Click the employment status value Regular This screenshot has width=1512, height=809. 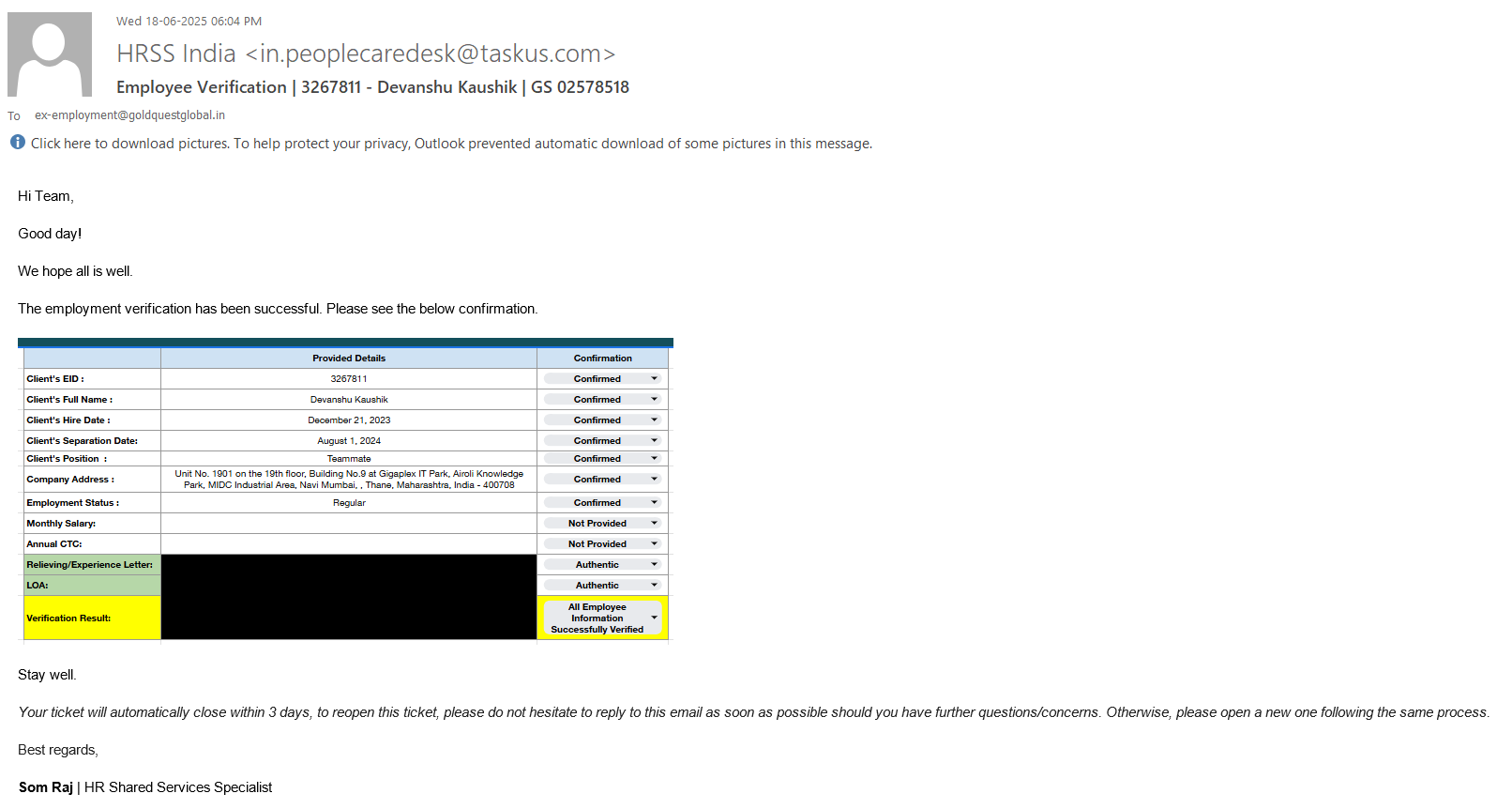[x=349, y=503]
